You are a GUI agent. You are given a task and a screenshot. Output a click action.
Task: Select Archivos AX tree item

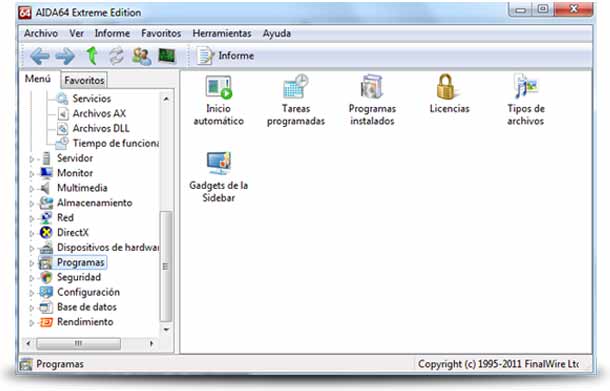(x=99, y=113)
